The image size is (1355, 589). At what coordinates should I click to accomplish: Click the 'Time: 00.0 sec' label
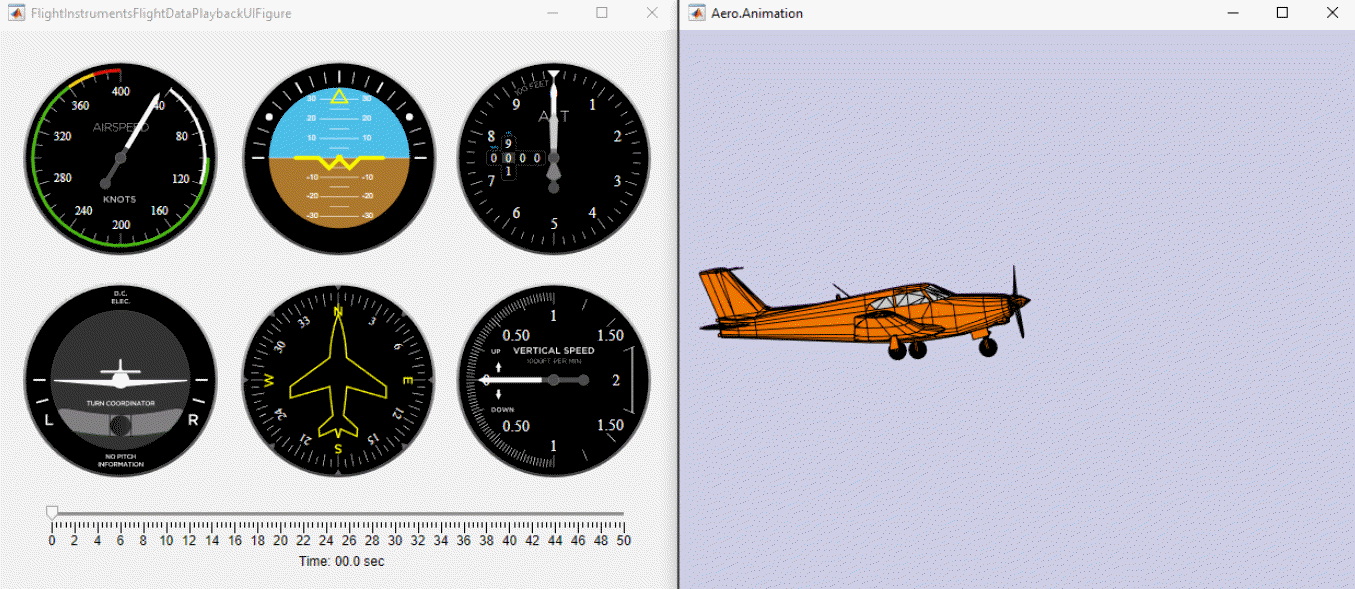pyautogui.click(x=341, y=561)
